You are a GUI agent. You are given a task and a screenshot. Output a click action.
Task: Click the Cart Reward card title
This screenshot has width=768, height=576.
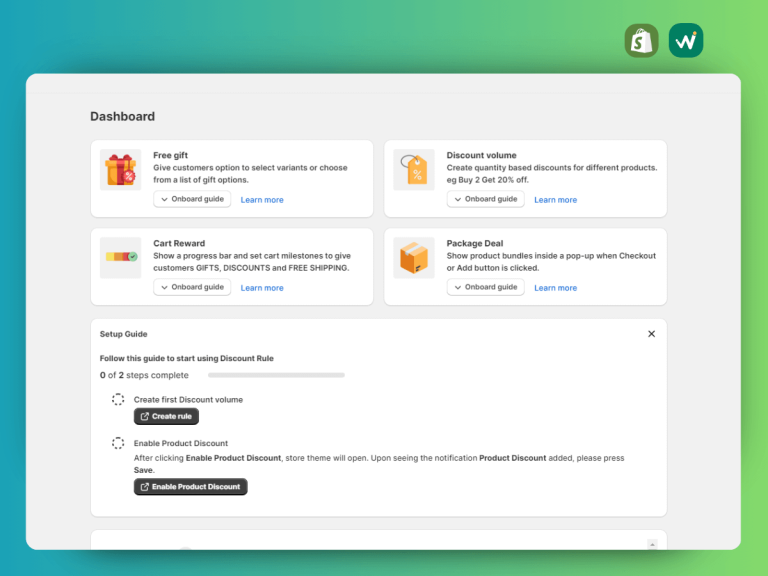coord(179,243)
